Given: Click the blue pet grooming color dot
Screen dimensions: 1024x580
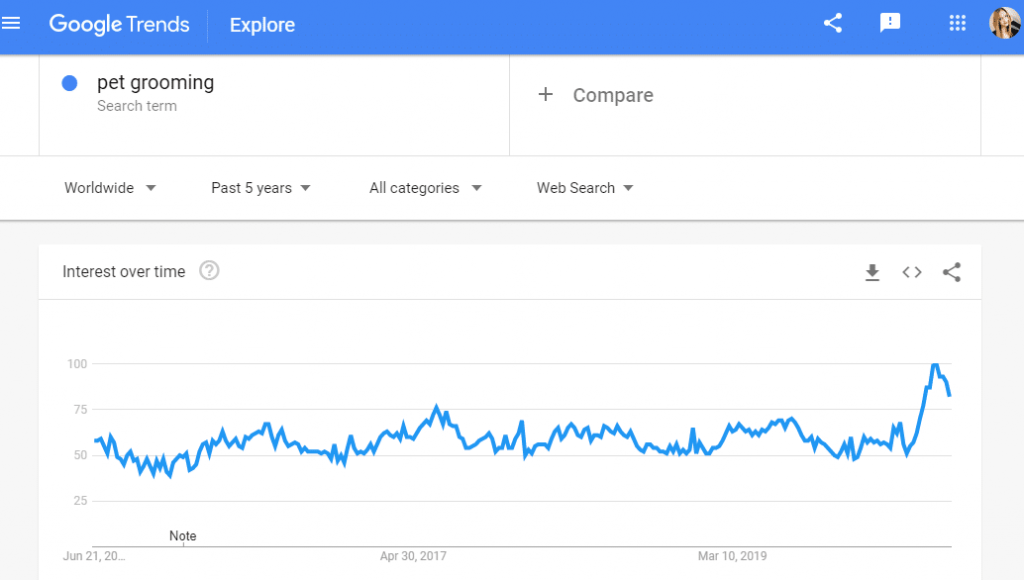Looking at the screenshot, I should click(70, 83).
